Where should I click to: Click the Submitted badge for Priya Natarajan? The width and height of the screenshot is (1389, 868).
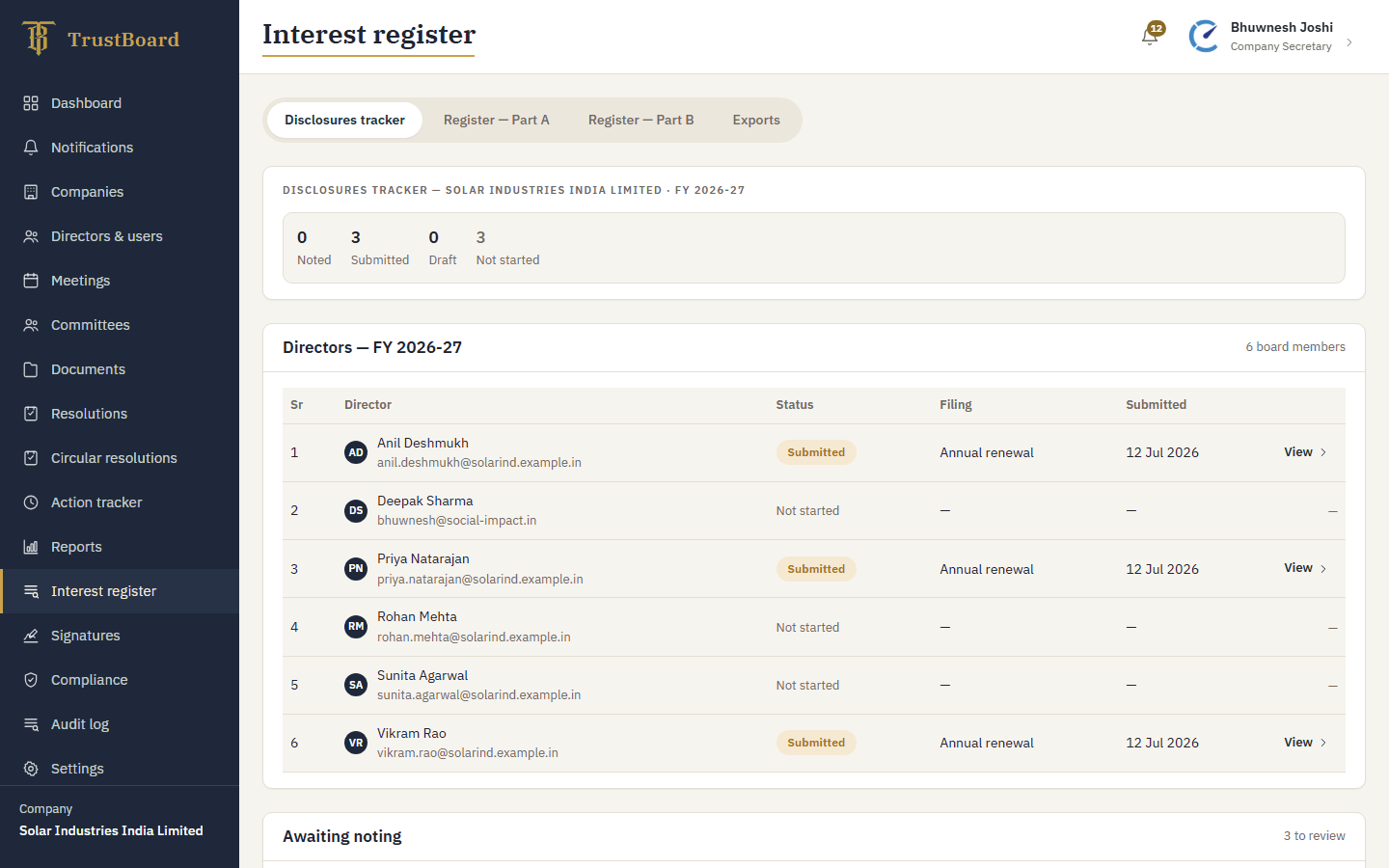click(x=816, y=569)
